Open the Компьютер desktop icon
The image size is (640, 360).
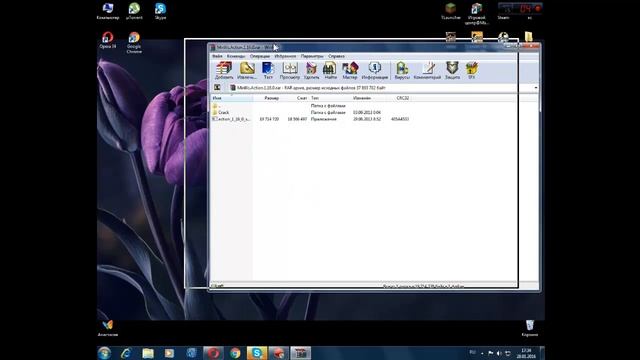pos(108,11)
